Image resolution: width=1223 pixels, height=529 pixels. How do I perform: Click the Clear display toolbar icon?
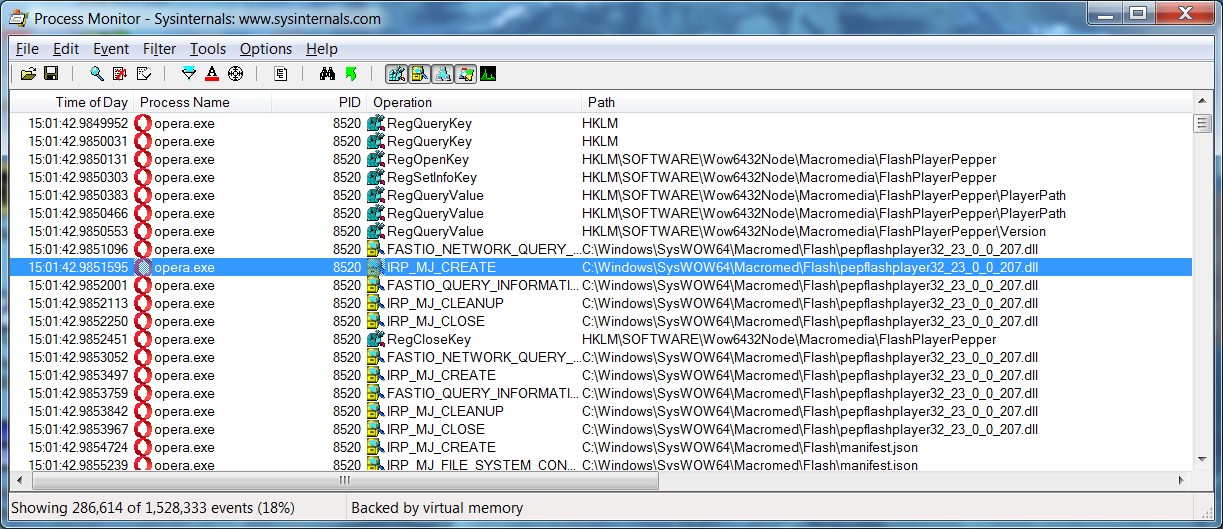(144, 74)
